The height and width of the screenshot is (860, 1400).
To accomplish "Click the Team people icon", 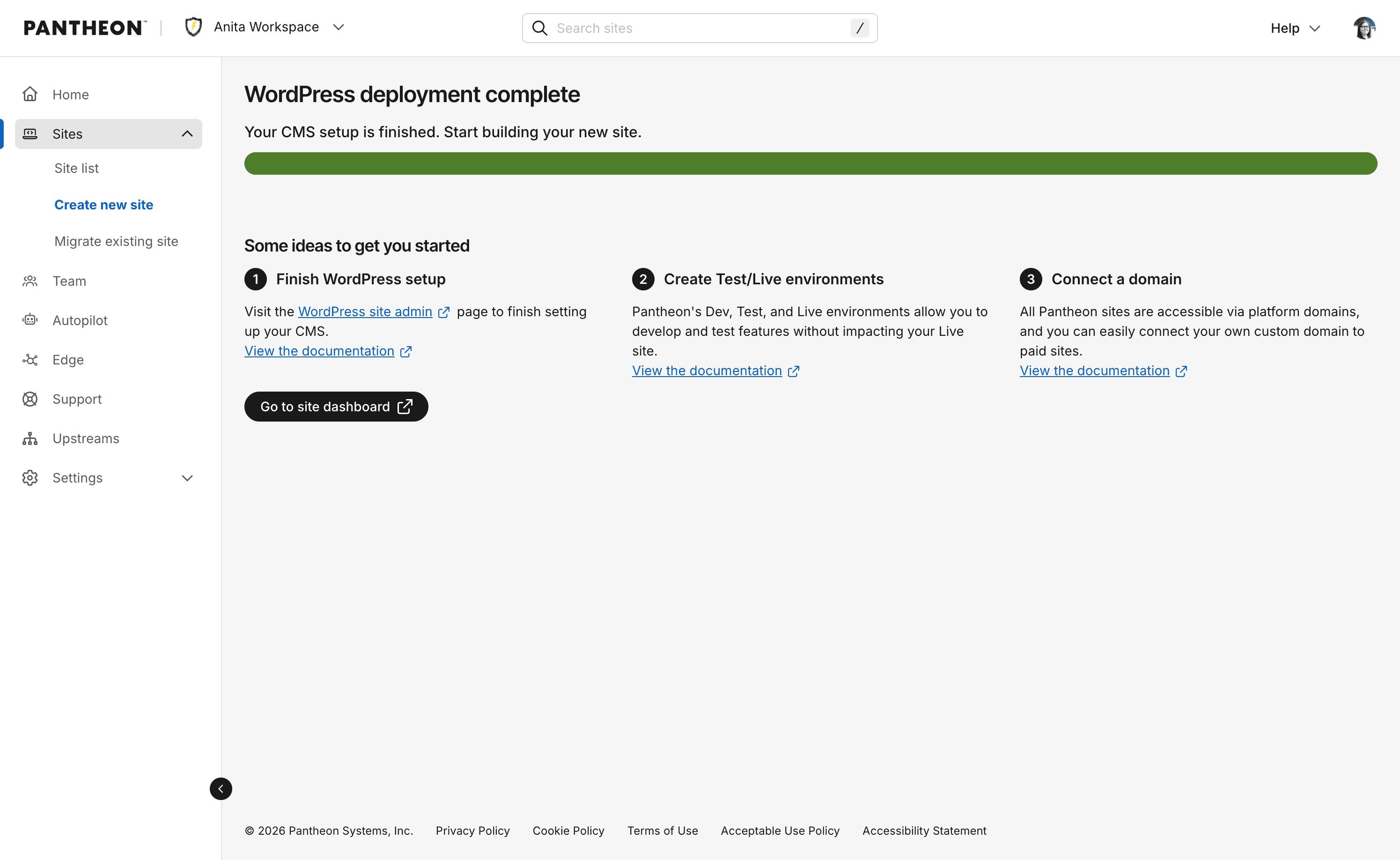I will [x=29, y=281].
